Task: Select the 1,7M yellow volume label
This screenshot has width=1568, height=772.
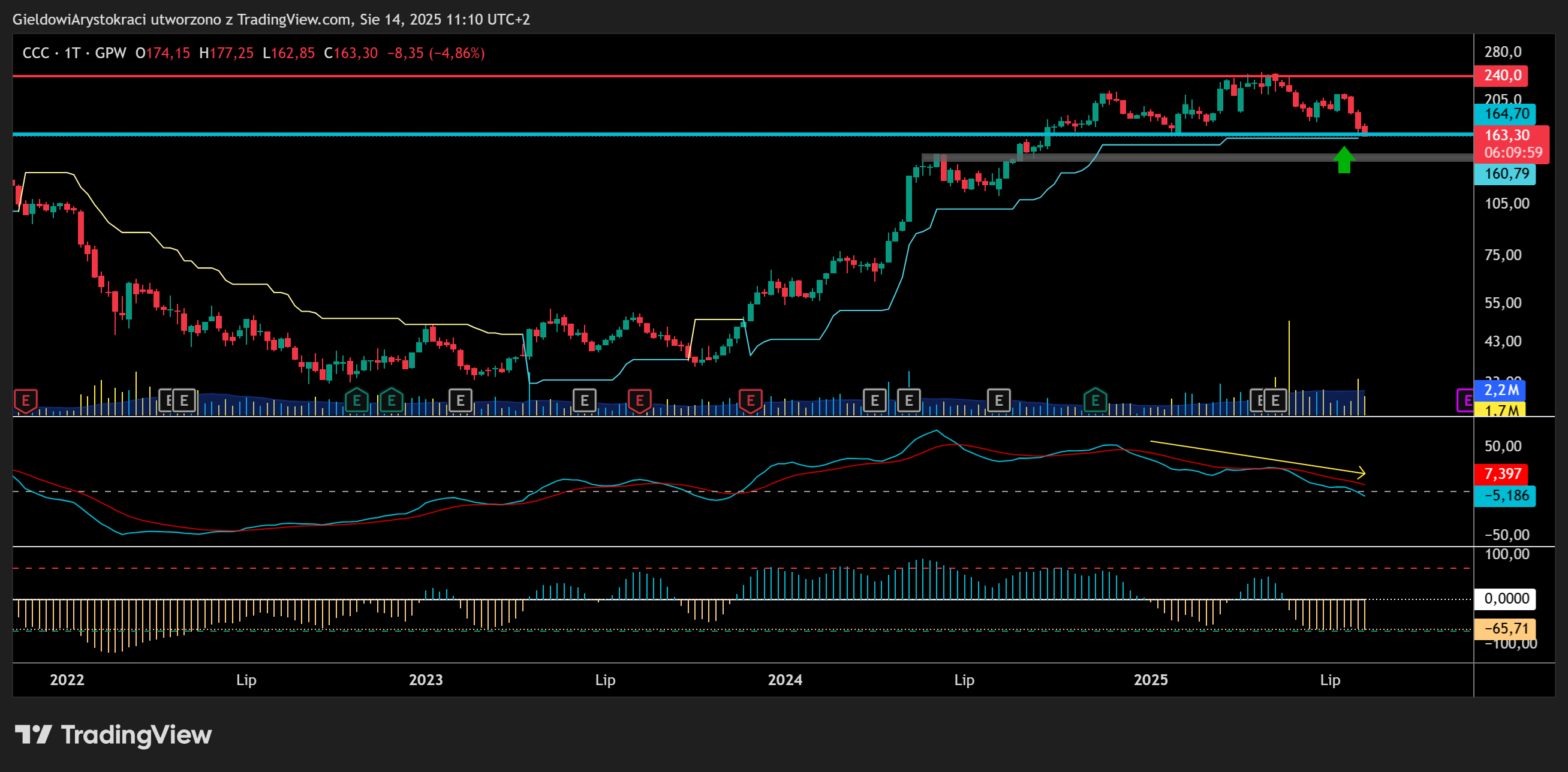Action: point(1500,410)
